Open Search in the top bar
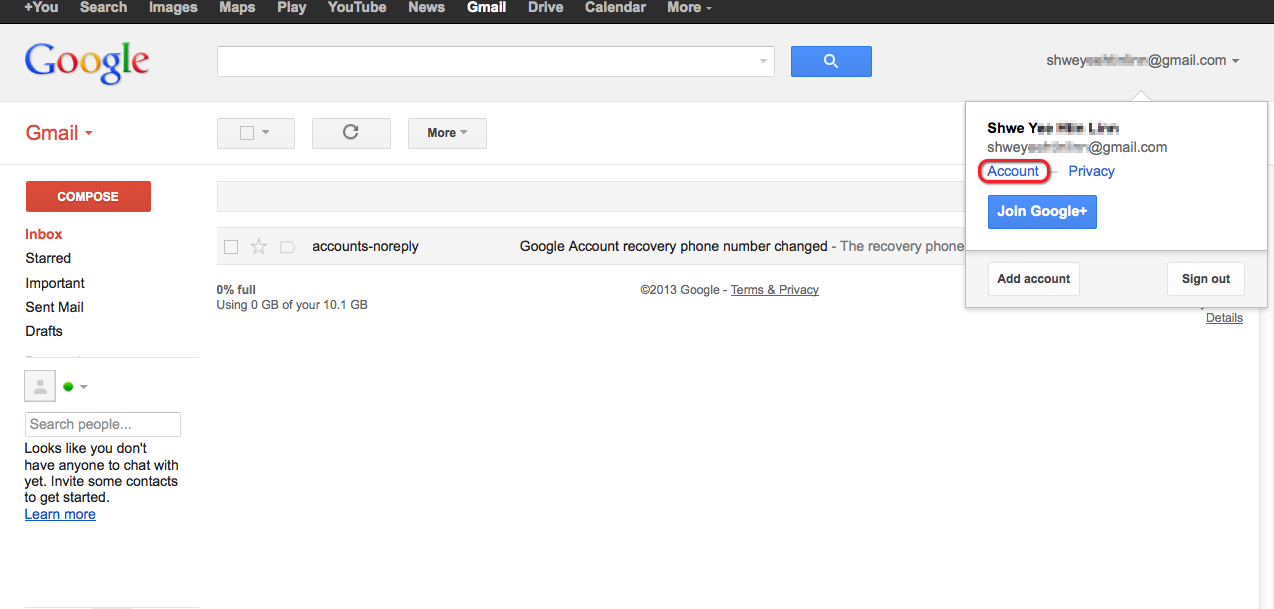Image resolution: width=1274 pixels, height=609 pixels. (x=103, y=7)
